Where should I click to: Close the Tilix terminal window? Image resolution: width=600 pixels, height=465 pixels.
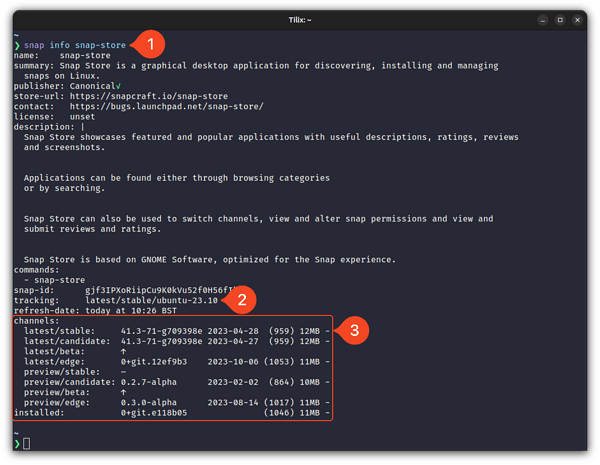click(577, 20)
